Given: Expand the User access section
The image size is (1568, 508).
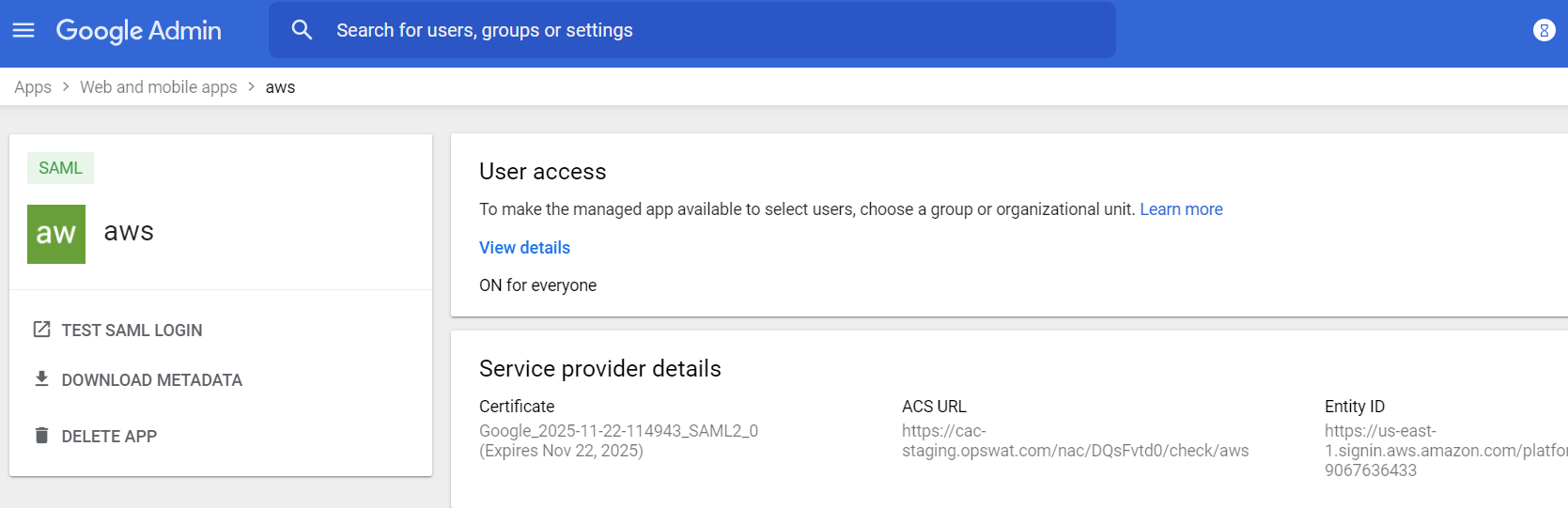Looking at the screenshot, I should point(542,172).
